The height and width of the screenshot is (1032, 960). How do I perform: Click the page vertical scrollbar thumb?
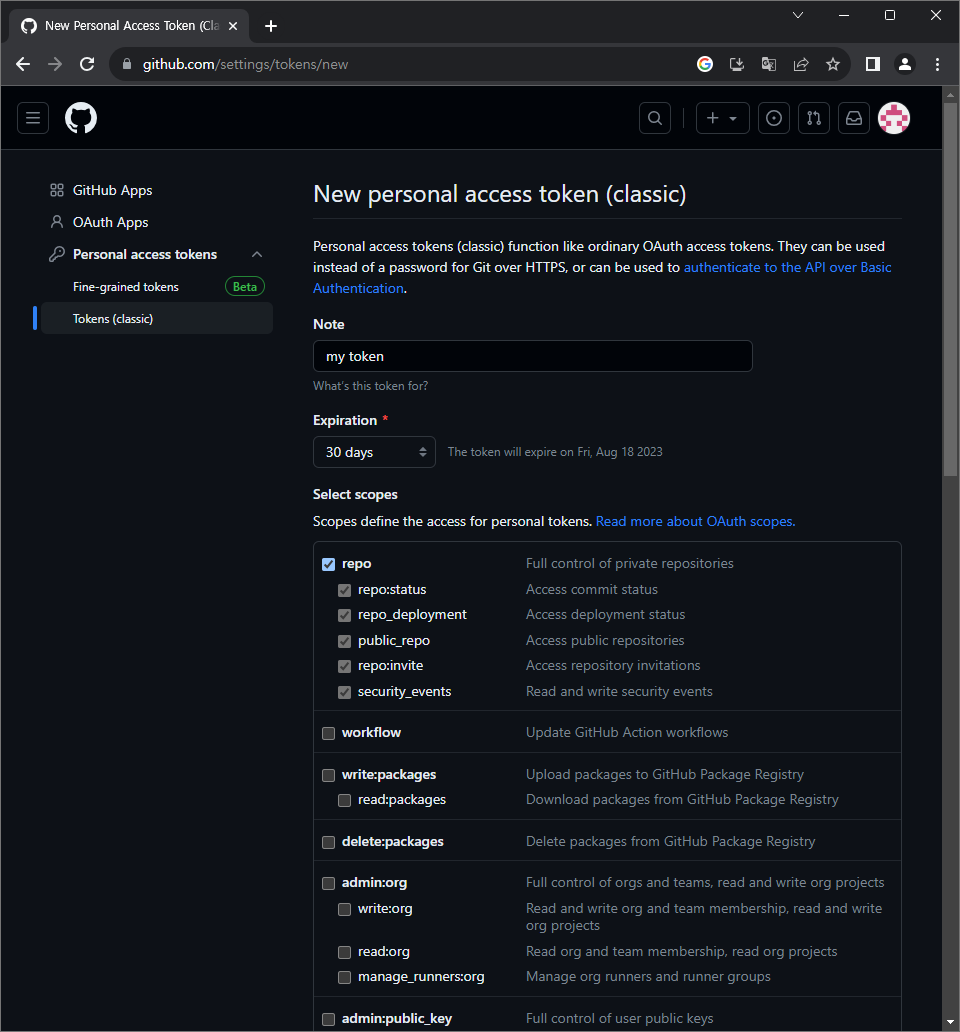[950, 288]
